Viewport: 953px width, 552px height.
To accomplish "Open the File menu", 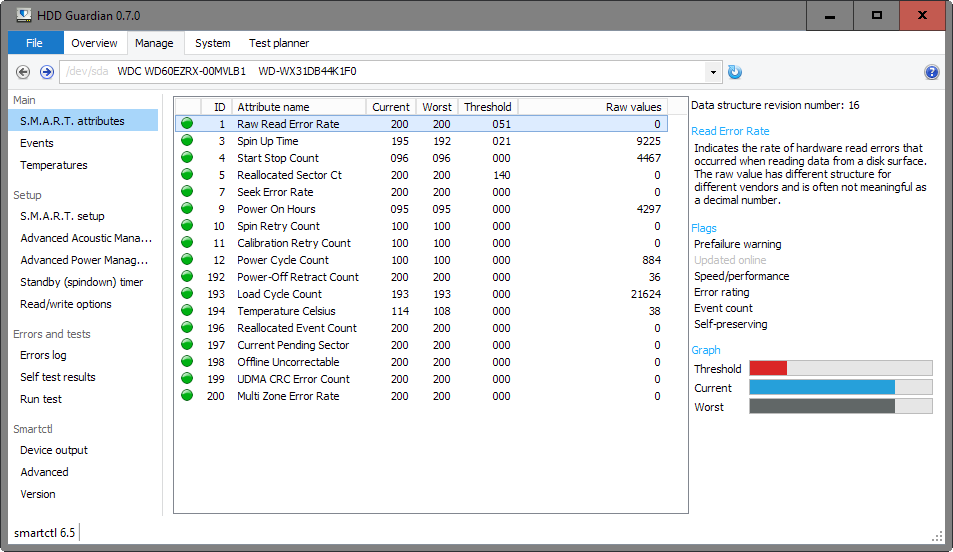I will [x=35, y=43].
